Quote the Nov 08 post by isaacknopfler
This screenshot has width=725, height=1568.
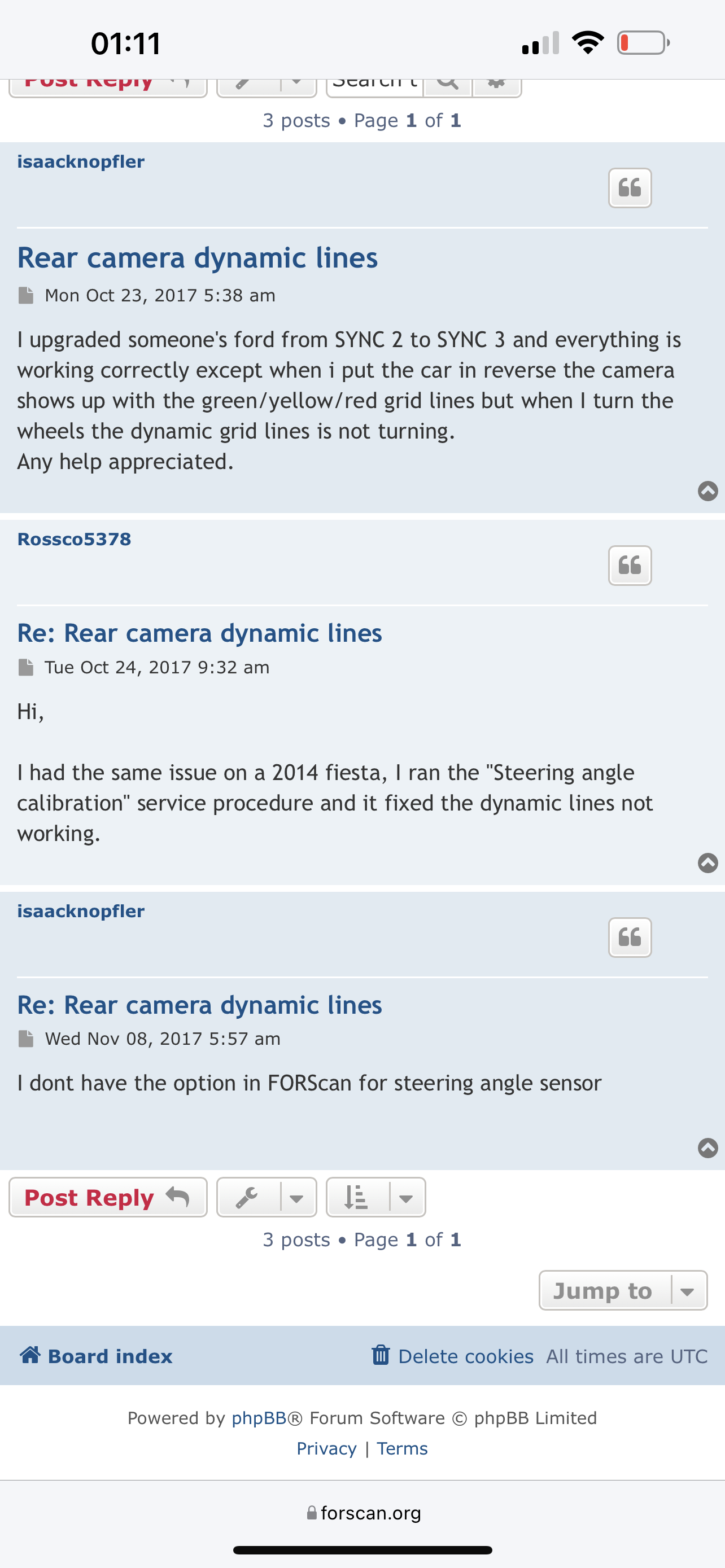tap(630, 938)
